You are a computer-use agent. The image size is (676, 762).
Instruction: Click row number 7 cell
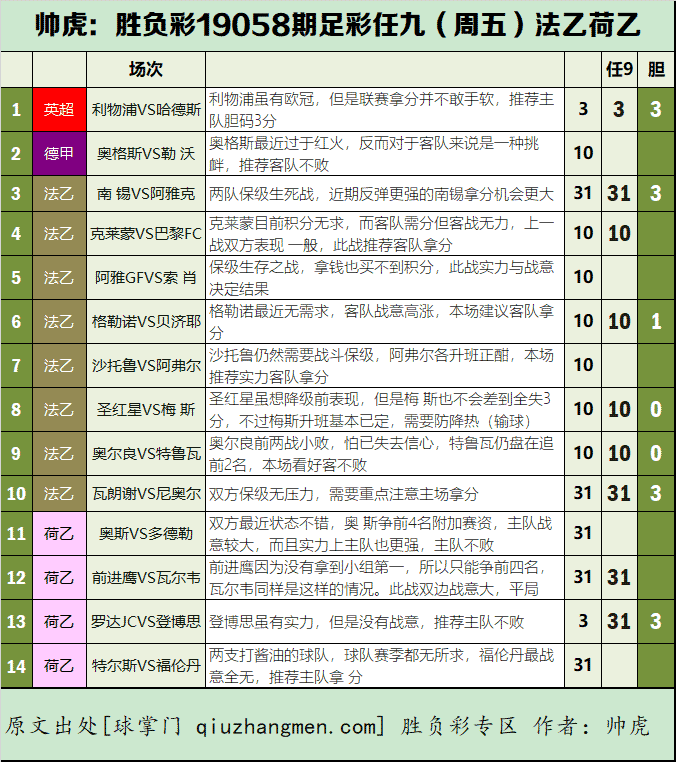(x=17, y=365)
